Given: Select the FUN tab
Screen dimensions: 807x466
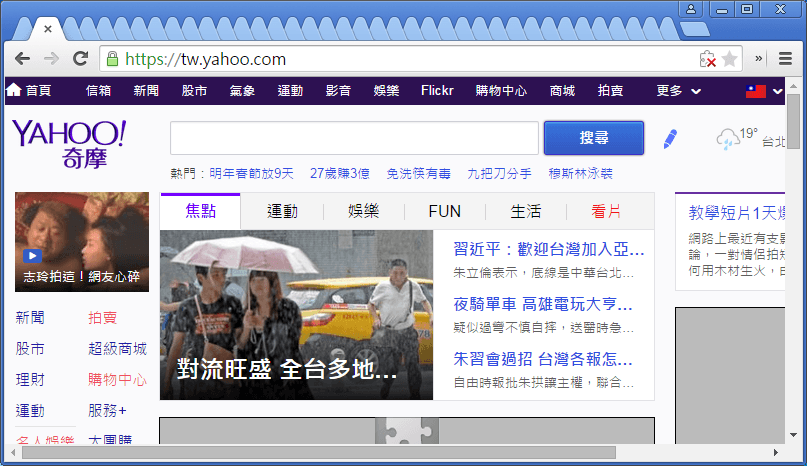Looking at the screenshot, I should (444, 211).
